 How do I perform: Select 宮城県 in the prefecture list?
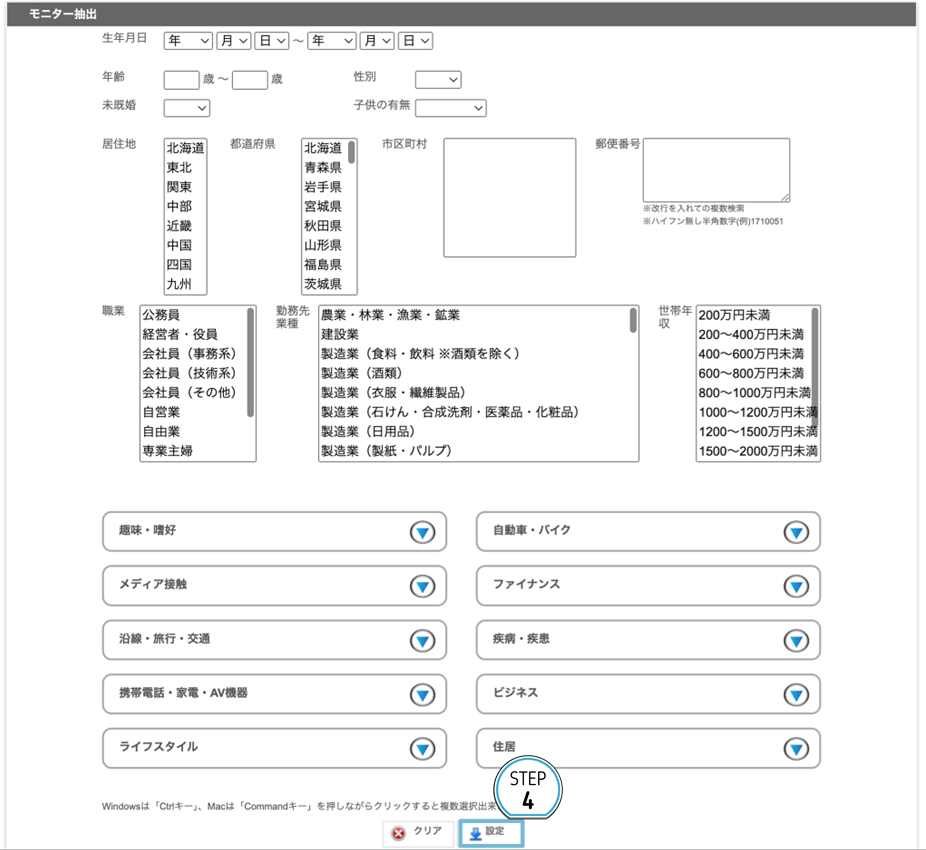click(x=323, y=207)
